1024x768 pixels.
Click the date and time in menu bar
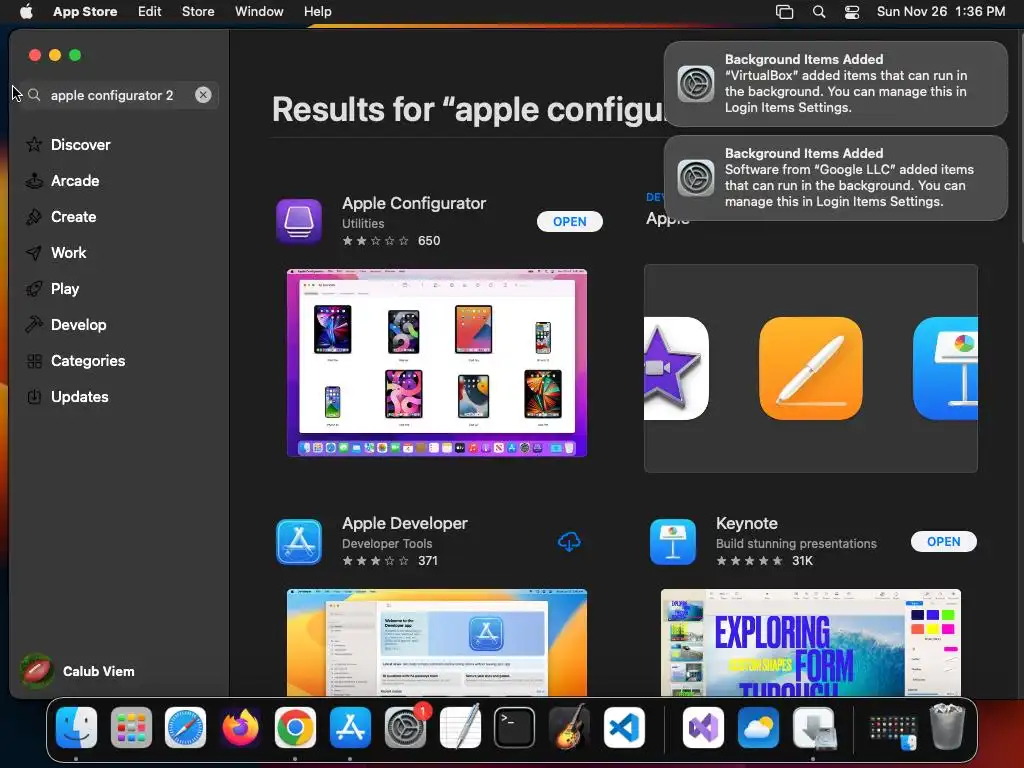tap(940, 12)
